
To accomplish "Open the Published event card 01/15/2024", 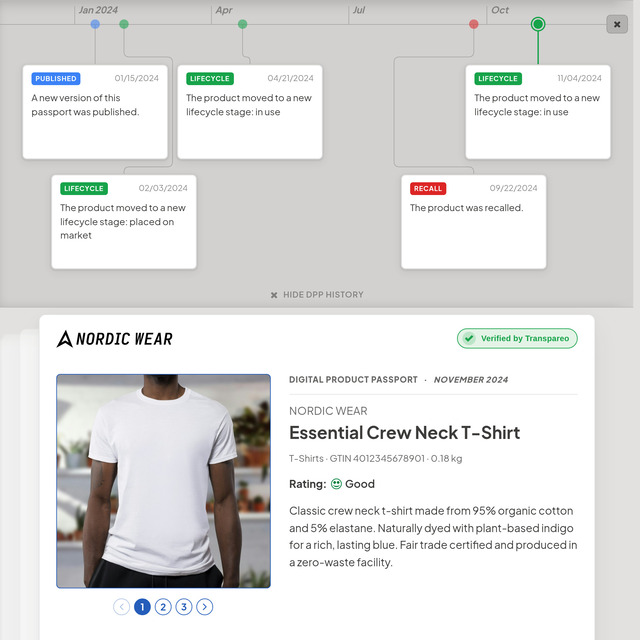I will point(95,112).
